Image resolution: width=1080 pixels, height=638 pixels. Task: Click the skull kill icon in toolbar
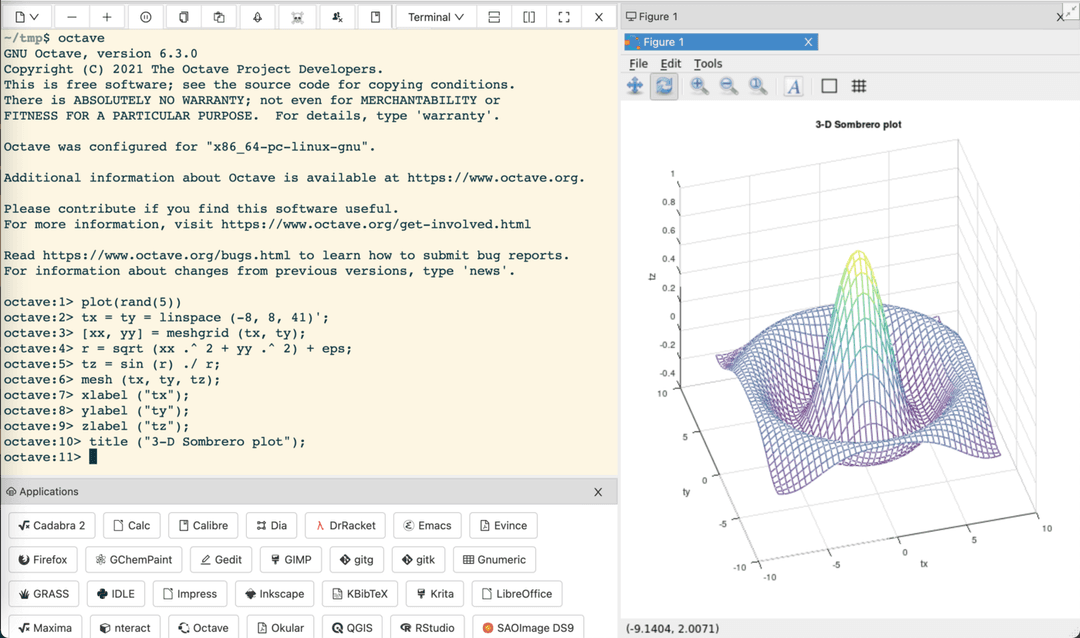[x=297, y=17]
